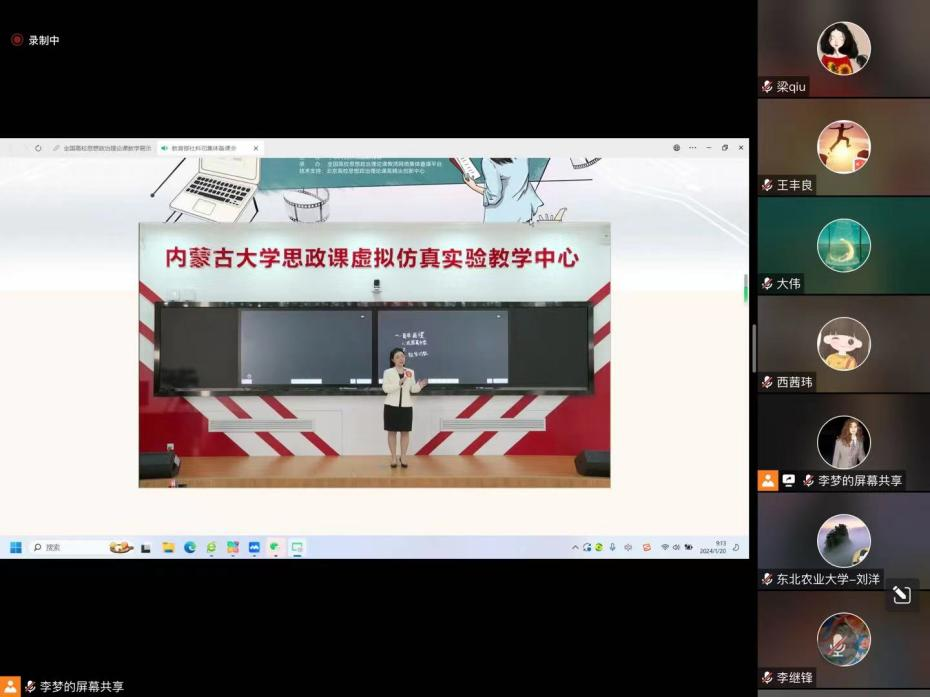Click the floating annotation edit icon
This screenshot has width=930, height=697.
coord(901,595)
